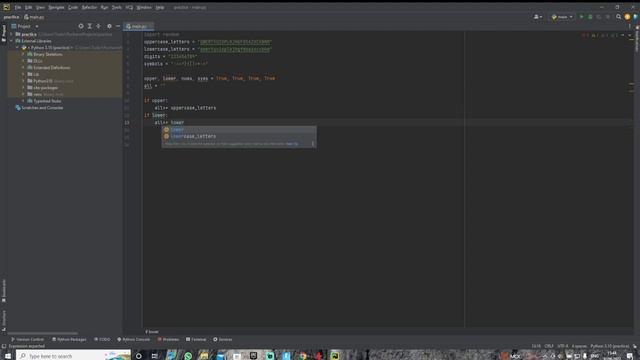Open the Edit menu
Screen dimensions: 640x360
coord(29,7)
